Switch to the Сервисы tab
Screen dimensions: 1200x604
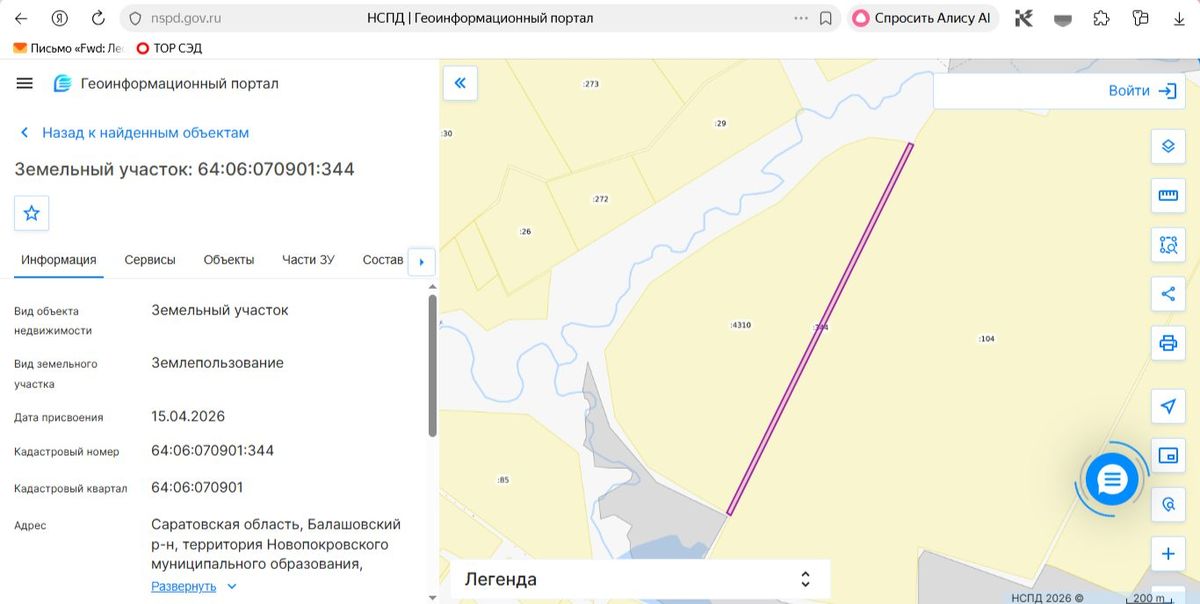point(150,260)
